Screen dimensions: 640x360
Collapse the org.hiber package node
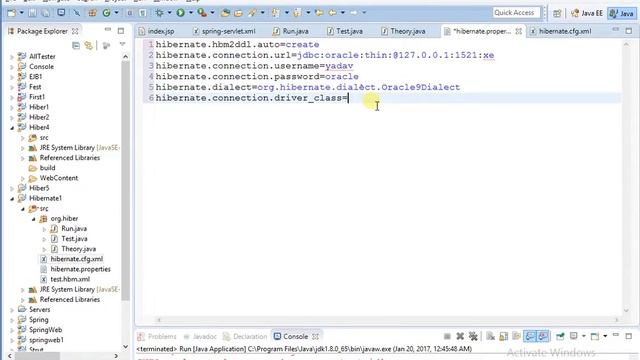click(x=33, y=219)
